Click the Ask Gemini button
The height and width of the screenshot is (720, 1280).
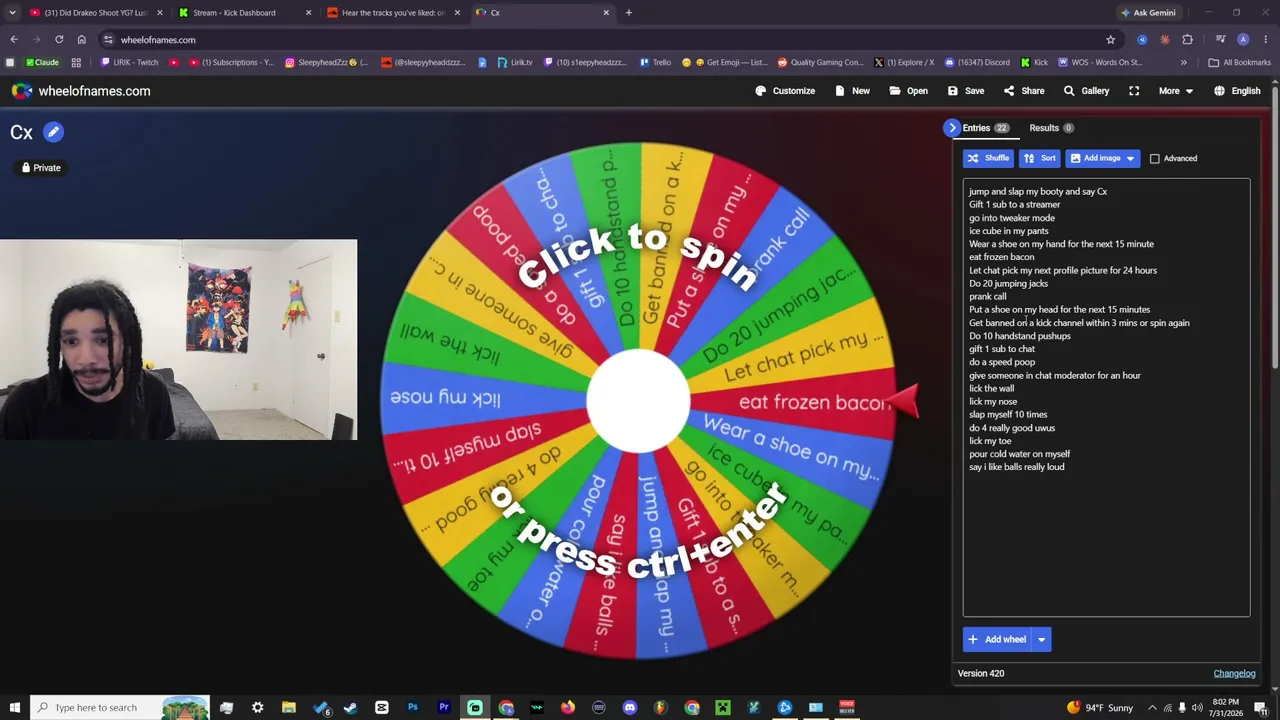click(1148, 13)
